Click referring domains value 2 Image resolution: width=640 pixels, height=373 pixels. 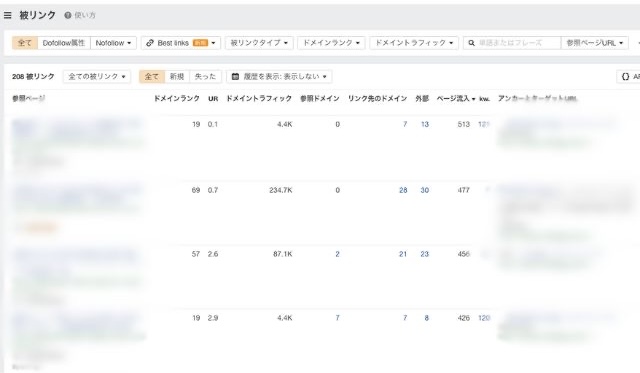(x=337, y=254)
